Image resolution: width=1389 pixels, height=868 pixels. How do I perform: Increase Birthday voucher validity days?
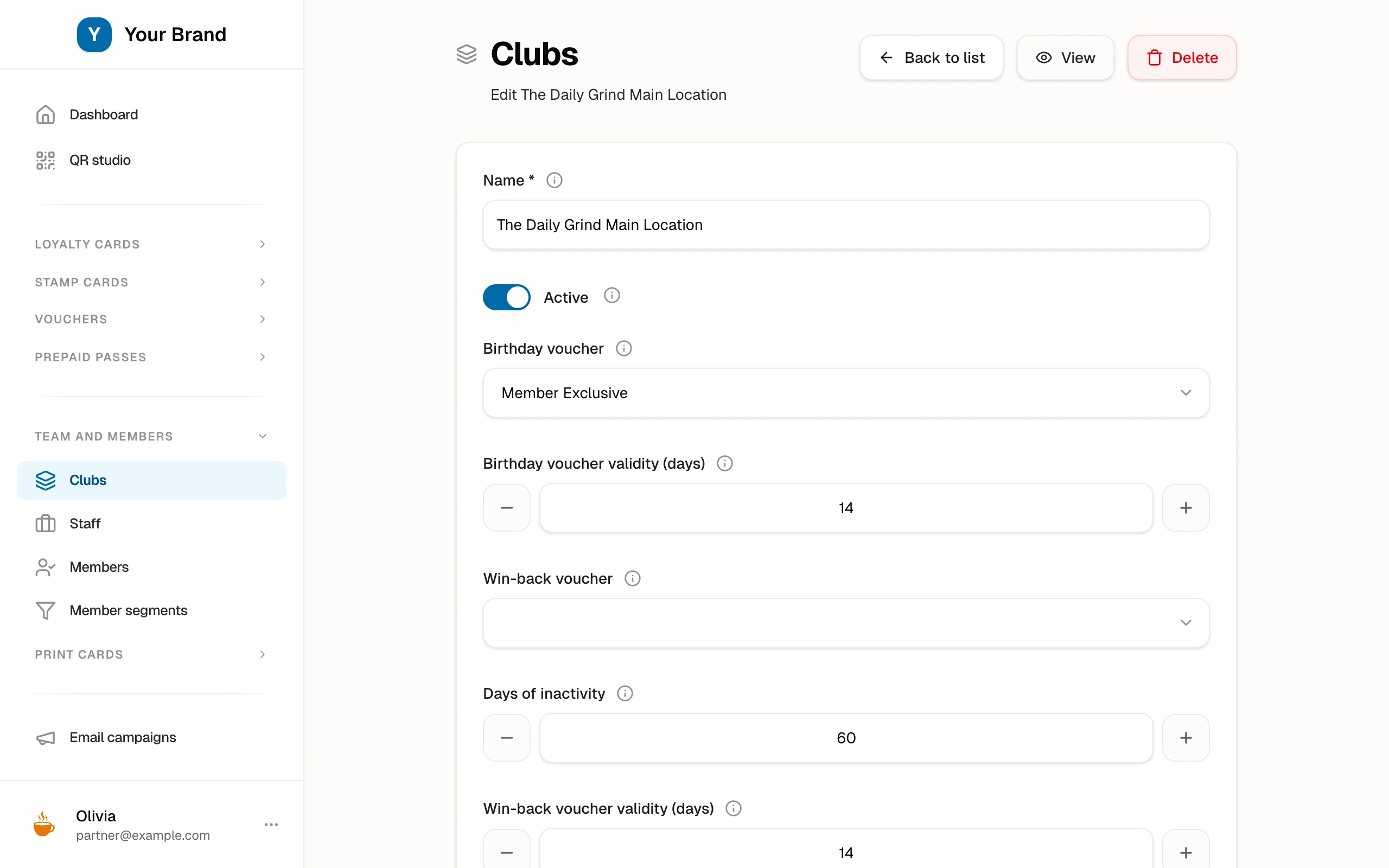pyautogui.click(x=1186, y=508)
